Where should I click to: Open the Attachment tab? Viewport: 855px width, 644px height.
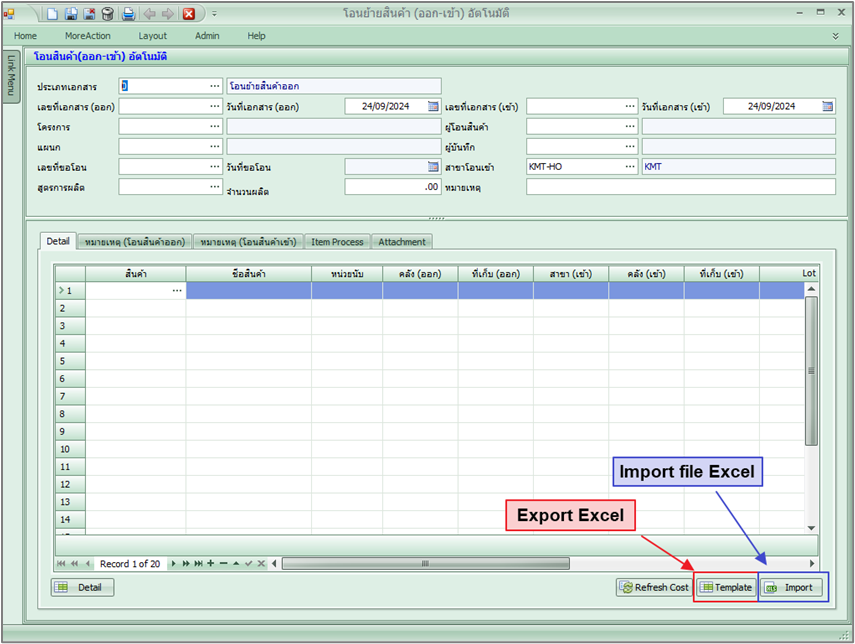click(x=402, y=241)
